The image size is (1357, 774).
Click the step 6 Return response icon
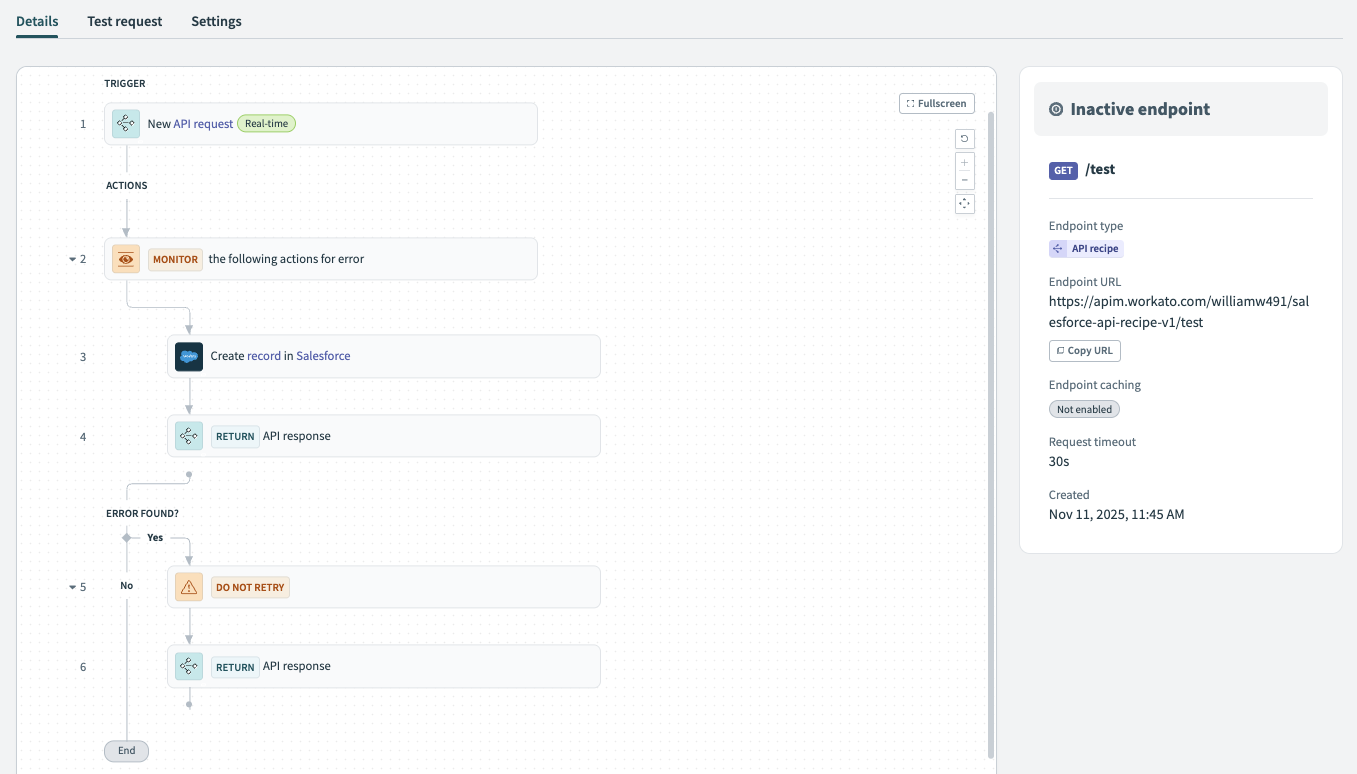189,667
